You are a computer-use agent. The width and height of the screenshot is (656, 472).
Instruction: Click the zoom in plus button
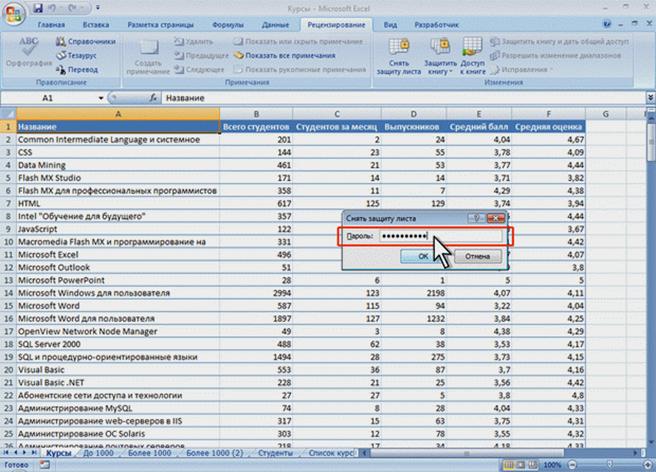pos(648,465)
